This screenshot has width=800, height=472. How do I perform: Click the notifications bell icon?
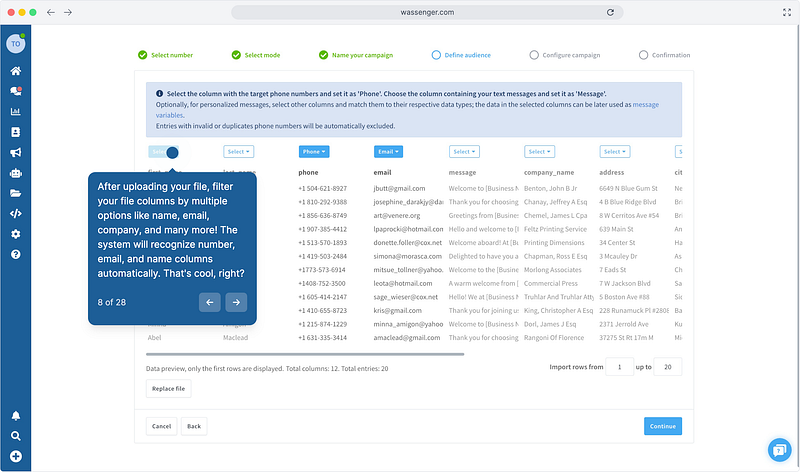tap(15, 415)
